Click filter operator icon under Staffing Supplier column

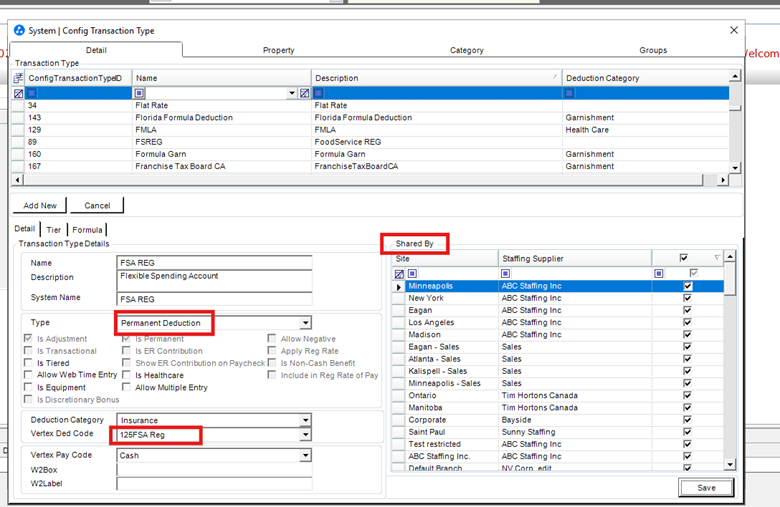[505, 273]
